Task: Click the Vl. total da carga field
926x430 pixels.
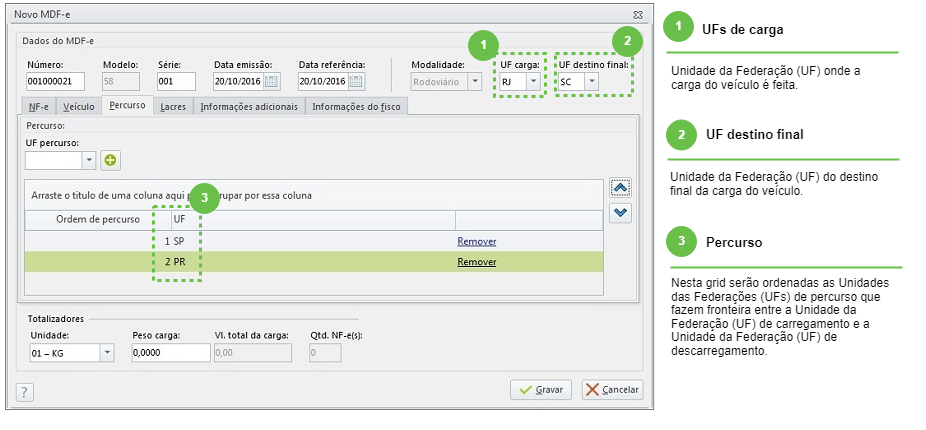Action: [253, 353]
